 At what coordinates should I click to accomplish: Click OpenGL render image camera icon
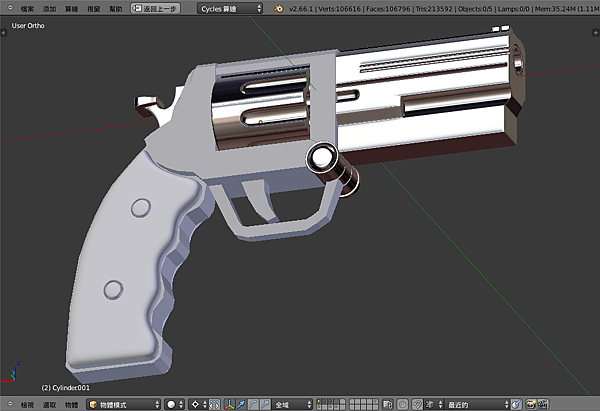[x=531, y=404]
